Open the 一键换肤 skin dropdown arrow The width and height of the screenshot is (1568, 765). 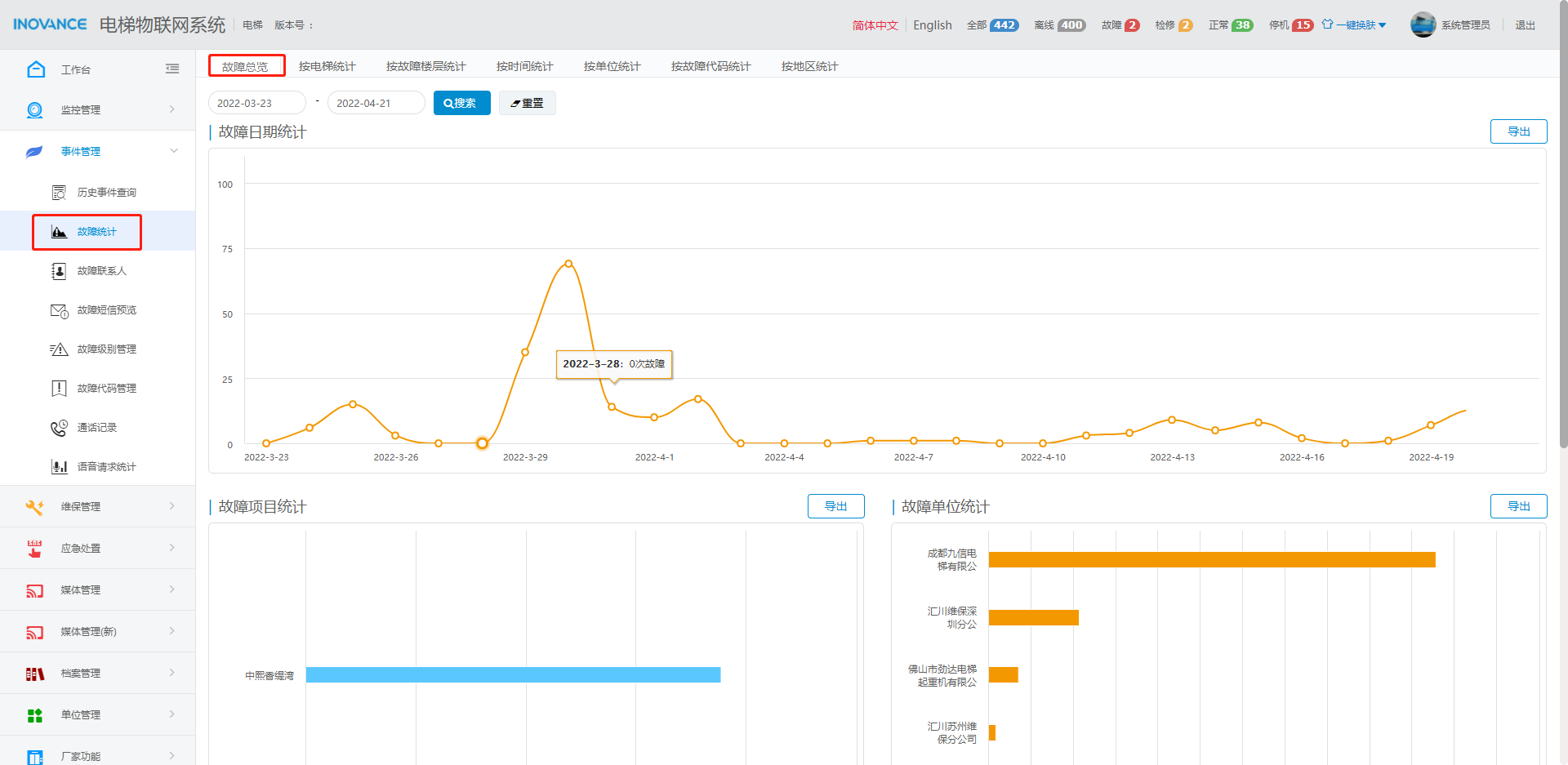tap(1383, 25)
